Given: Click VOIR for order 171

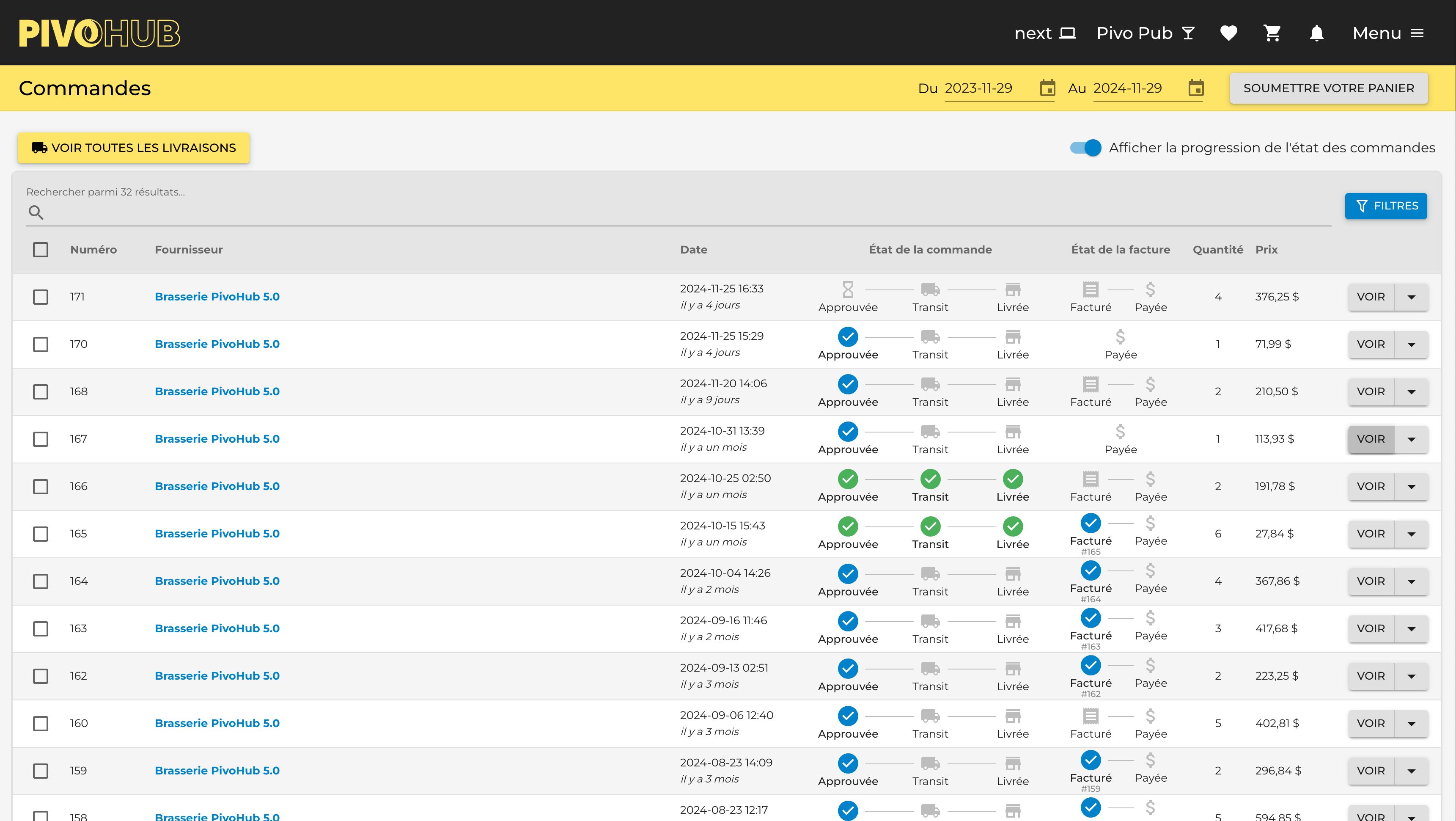Looking at the screenshot, I should (x=1371, y=297).
